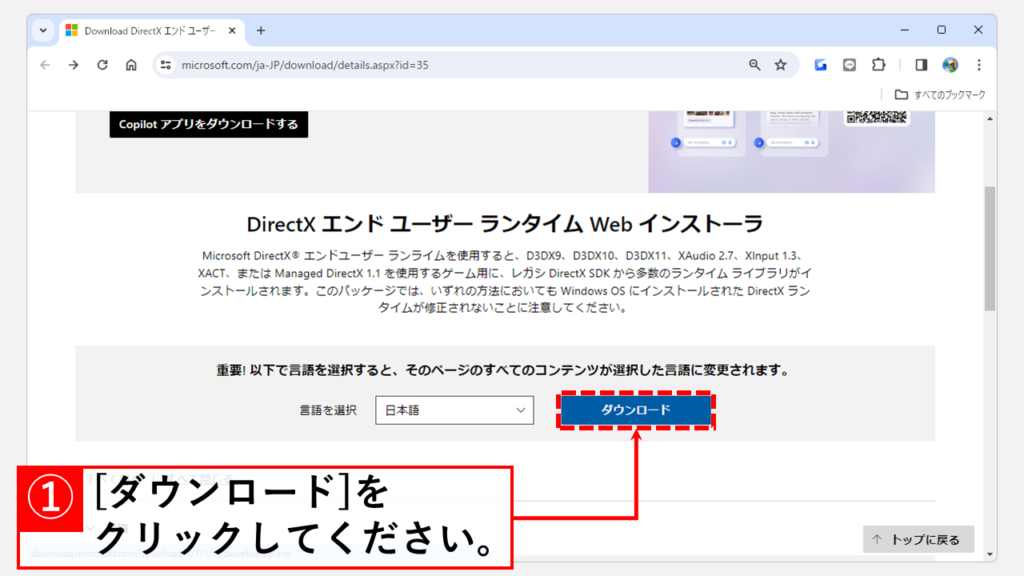Image resolution: width=1024 pixels, height=576 pixels.
Task: Open the Chrome profile avatar
Action: pos(950,65)
